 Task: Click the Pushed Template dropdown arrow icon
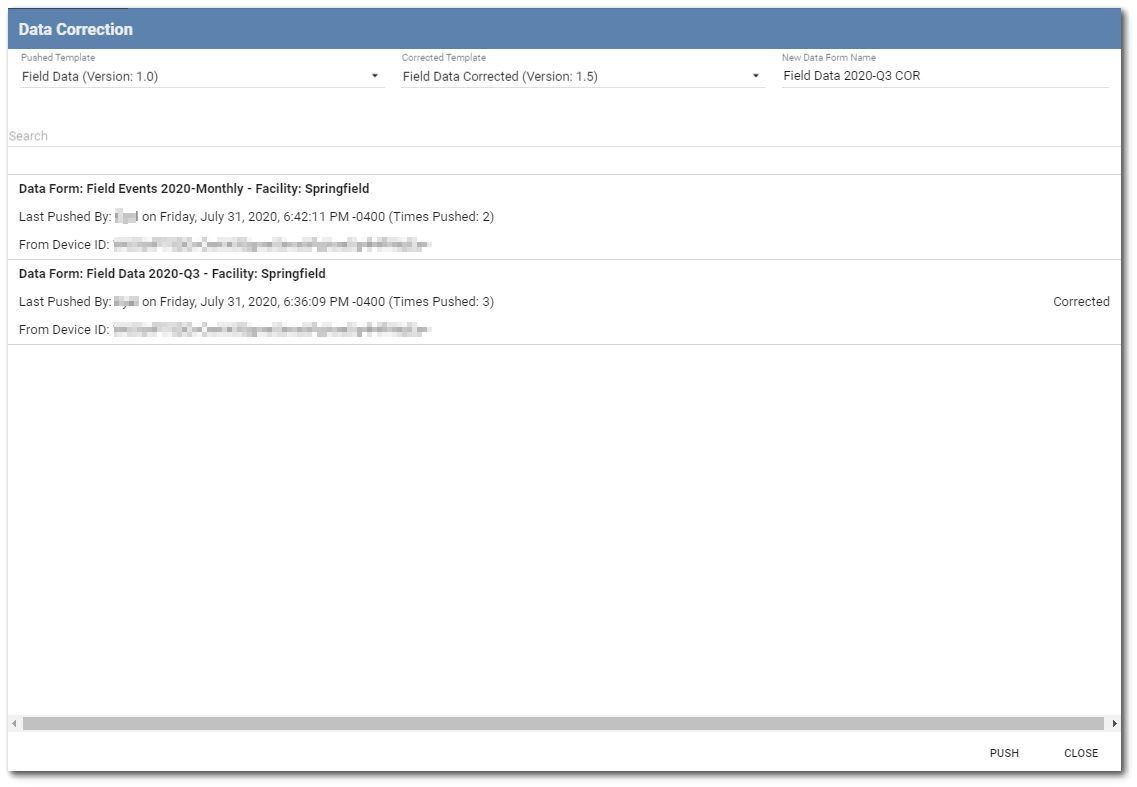375,77
